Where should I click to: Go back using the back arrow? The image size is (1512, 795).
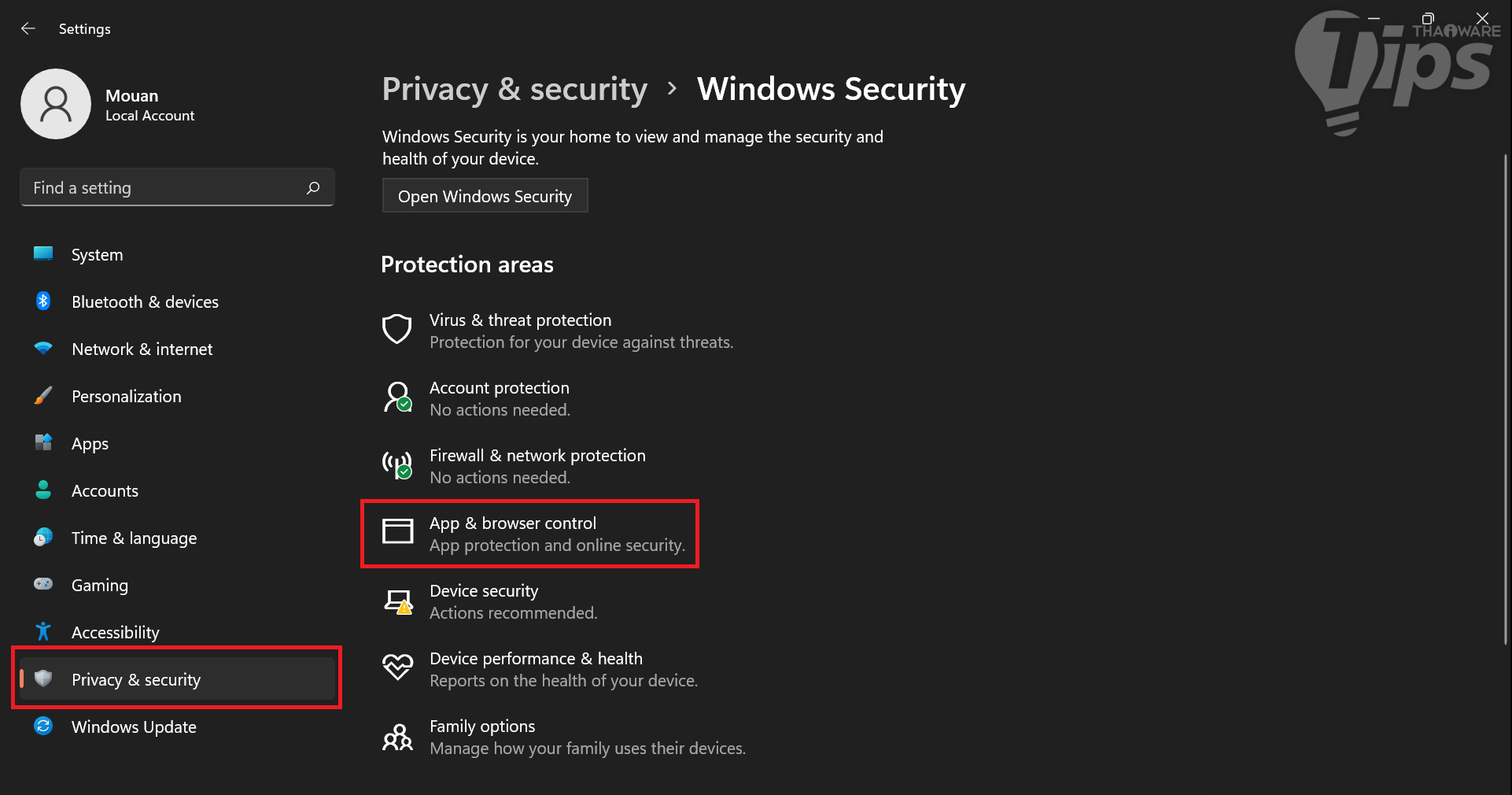28,29
